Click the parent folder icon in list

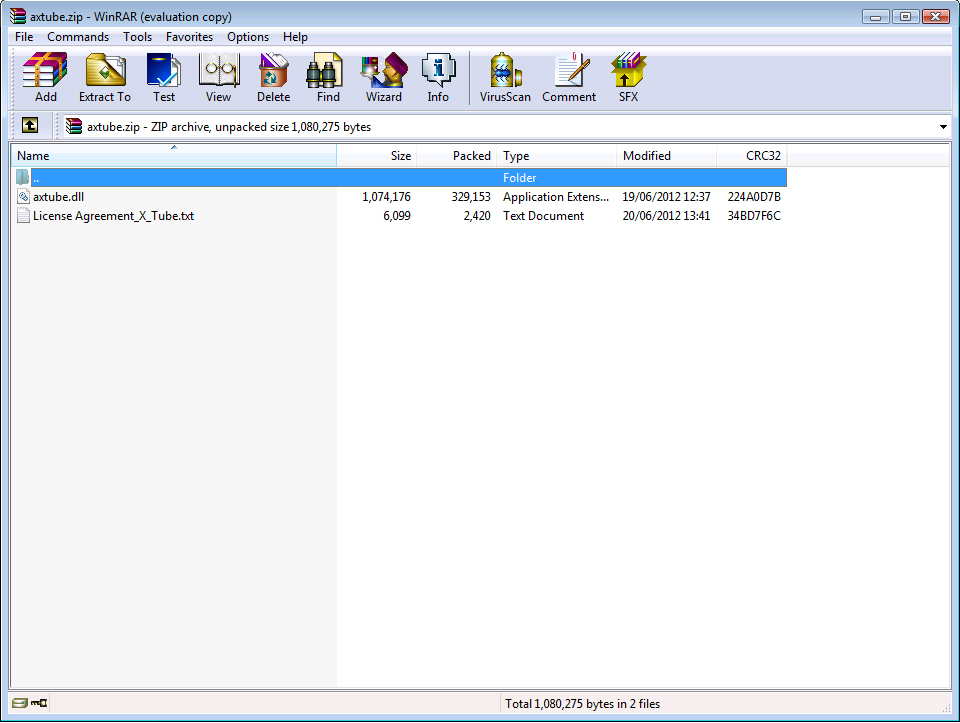point(23,177)
